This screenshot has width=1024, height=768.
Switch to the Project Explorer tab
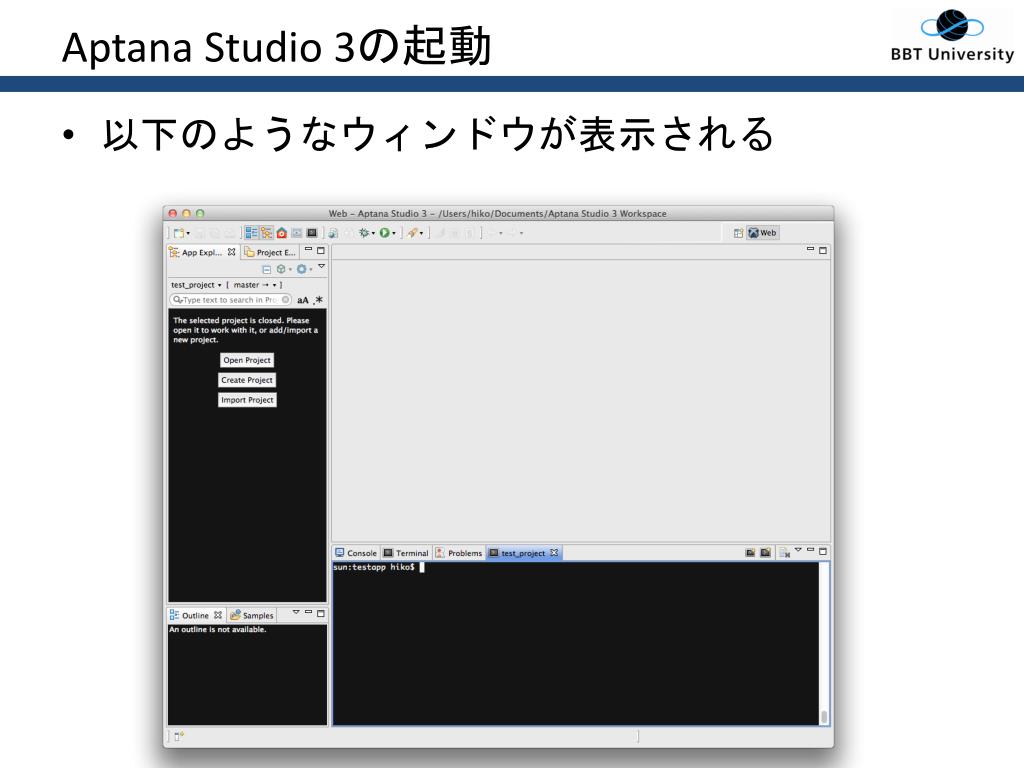[x=270, y=252]
